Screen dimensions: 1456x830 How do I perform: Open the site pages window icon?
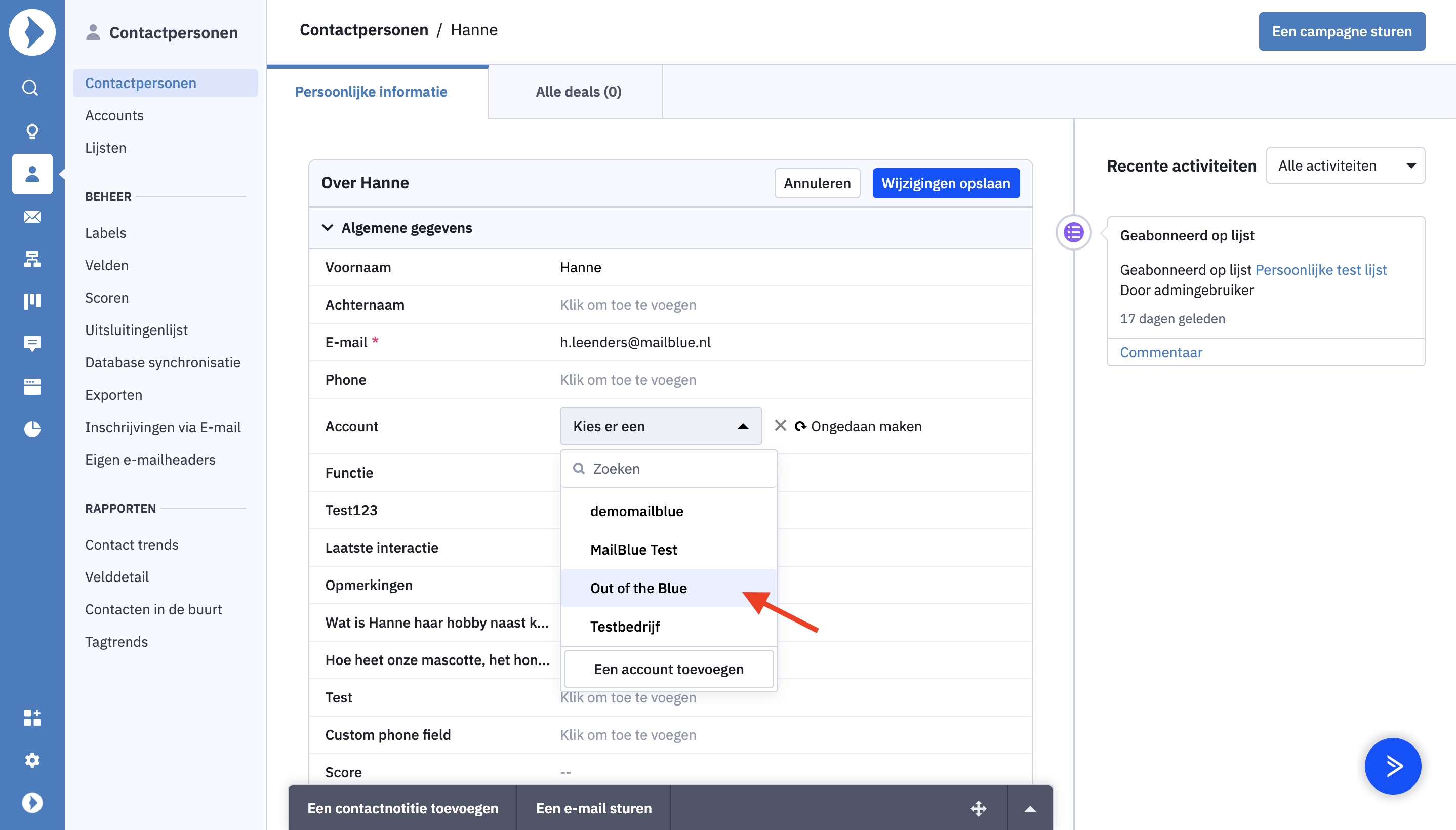[32, 387]
